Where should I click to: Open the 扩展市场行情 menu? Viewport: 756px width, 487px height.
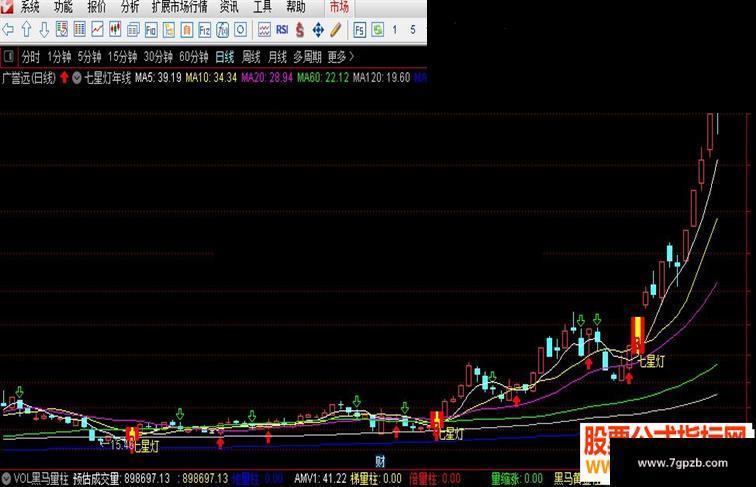(x=179, y=7)
